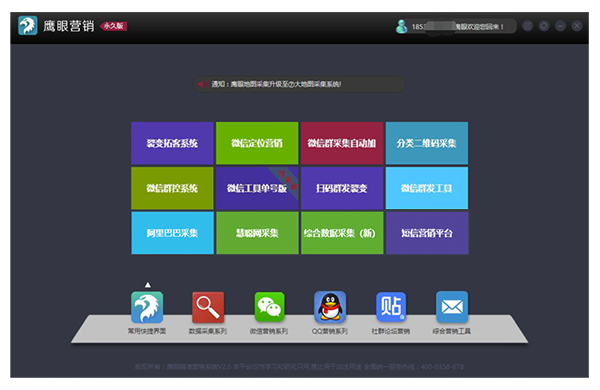Open the 微信定位营销 tile
600x390 pixels.
click(257, 143)
